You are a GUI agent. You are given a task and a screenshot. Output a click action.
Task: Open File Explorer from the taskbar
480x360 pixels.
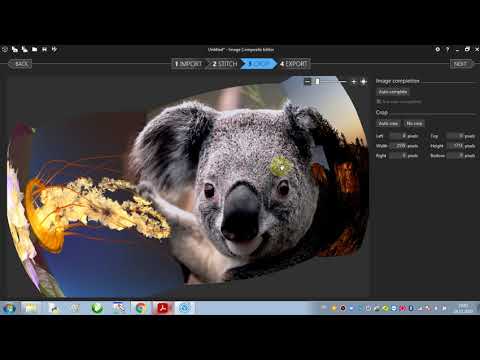pos(31,308)
